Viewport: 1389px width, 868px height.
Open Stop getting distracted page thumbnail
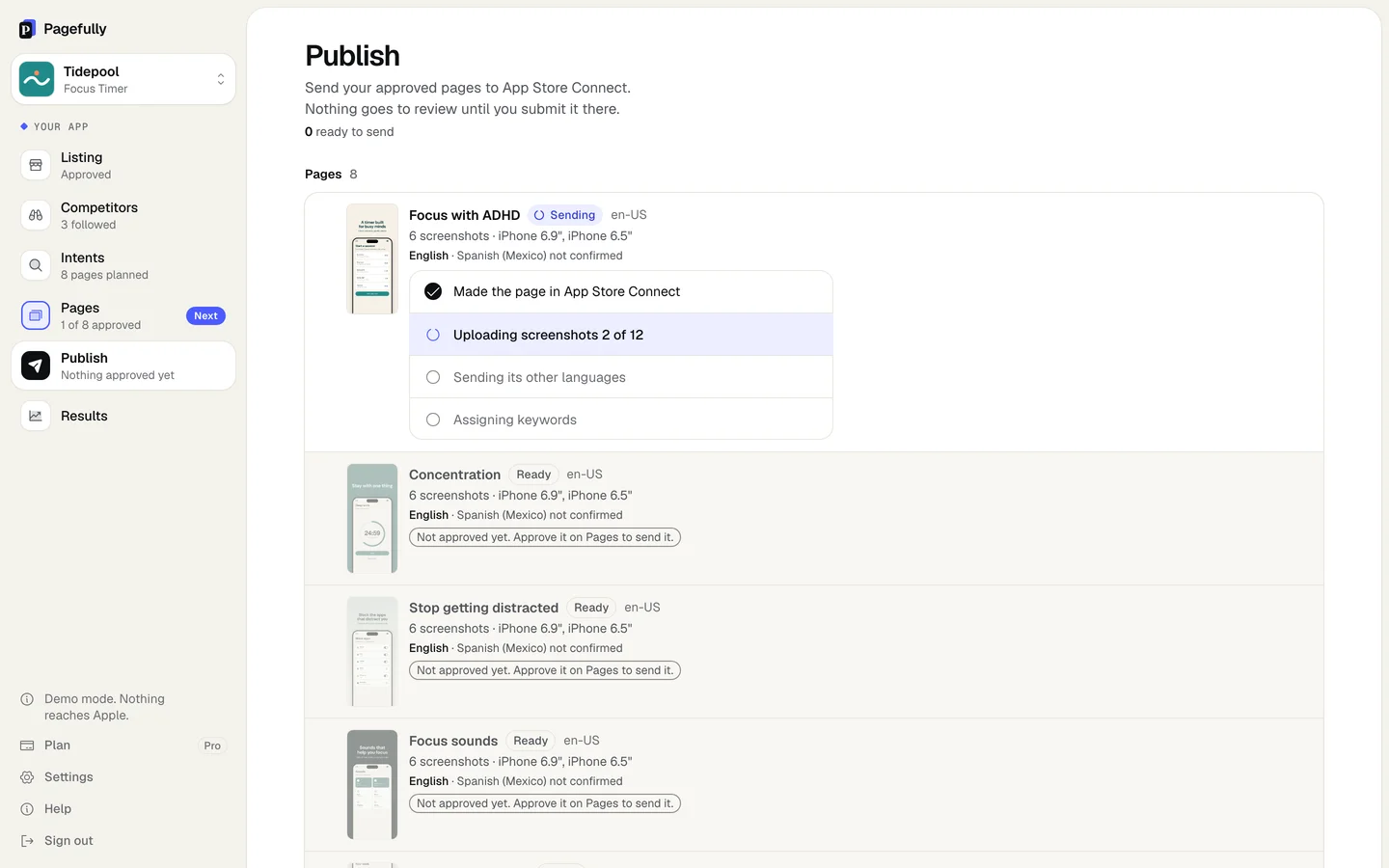click(372, 652)
